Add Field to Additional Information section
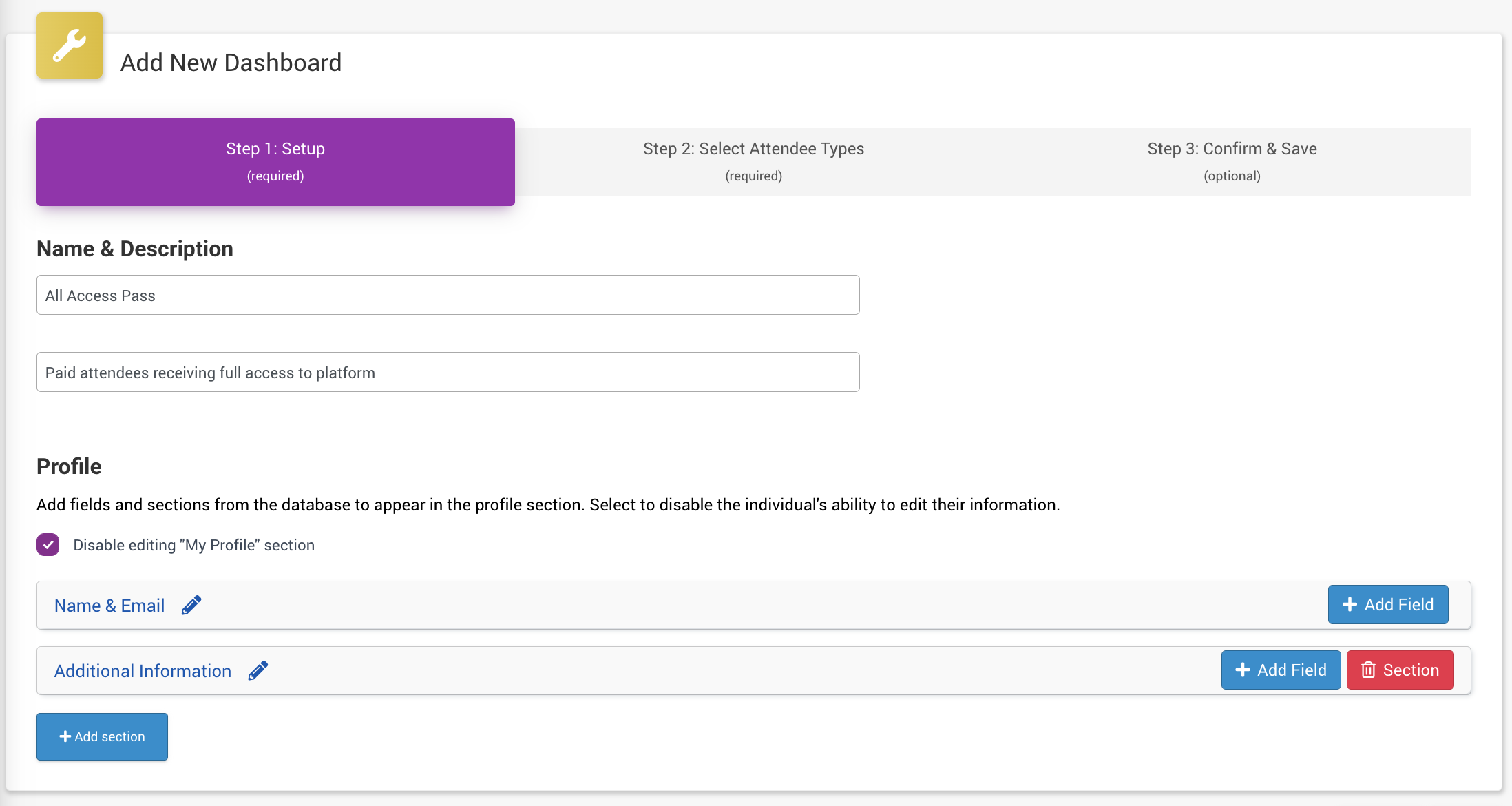The width and height of the screenshot is (1512, 806). pos(1281,670)
